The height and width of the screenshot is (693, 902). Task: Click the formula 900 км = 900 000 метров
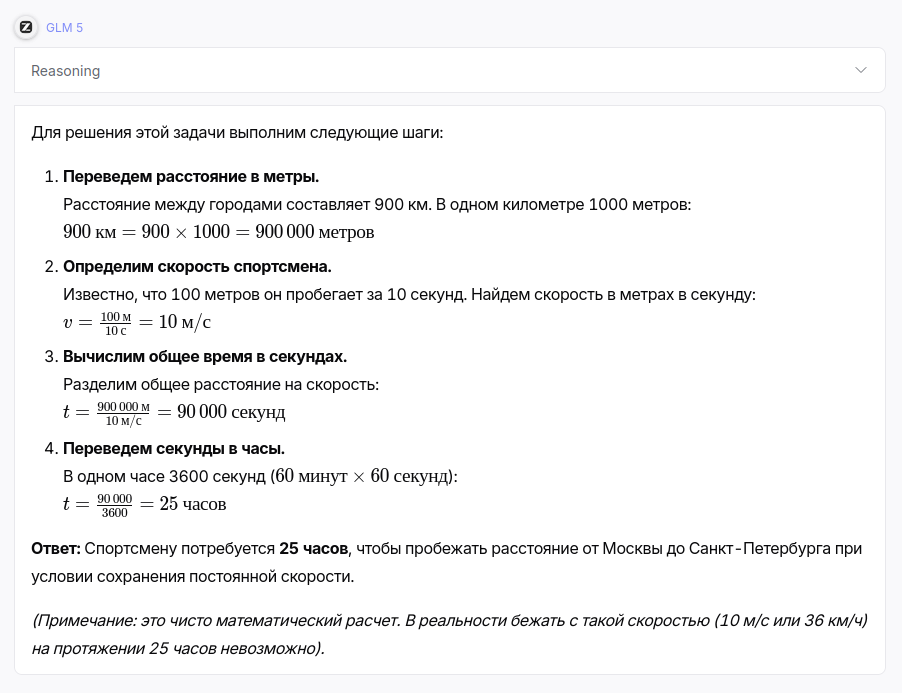[218, 232]
